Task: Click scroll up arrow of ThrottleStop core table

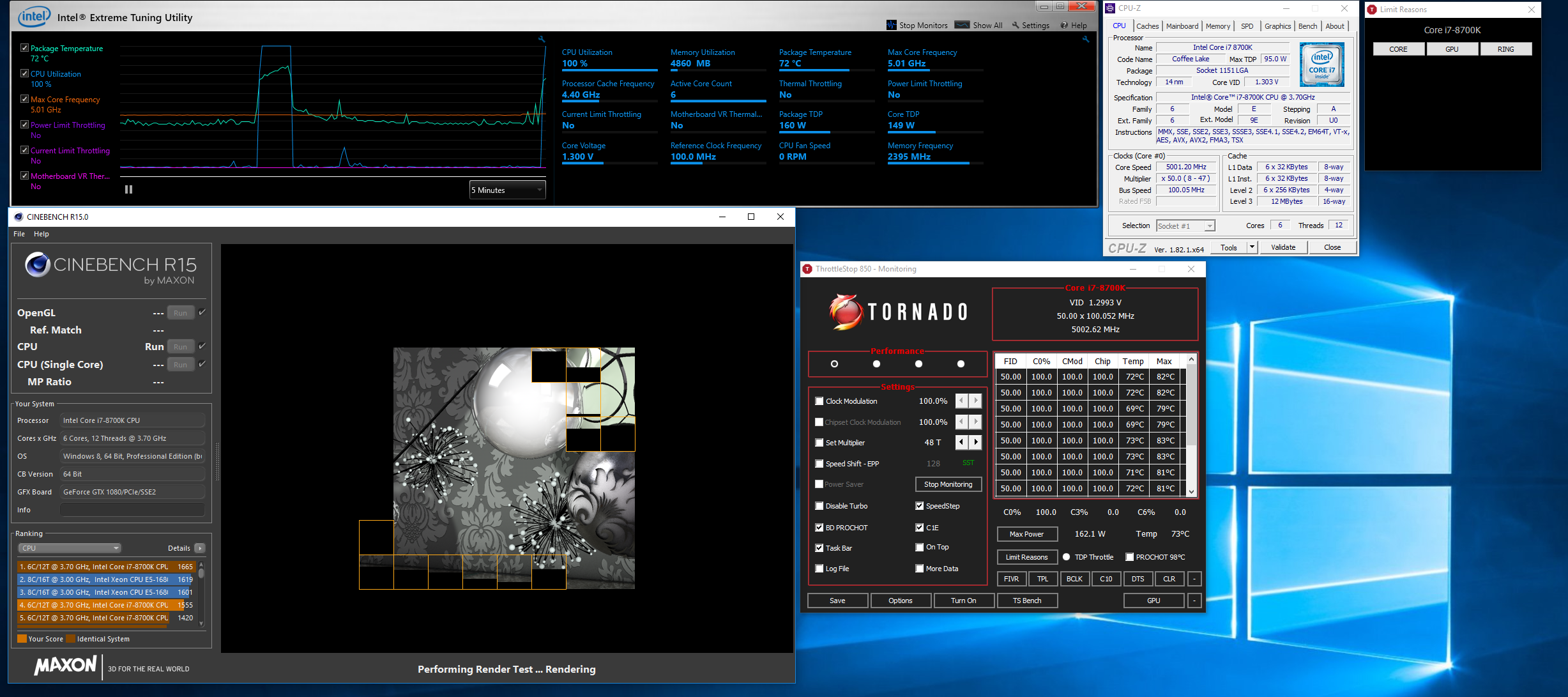Action: [x=1191, y=360]
